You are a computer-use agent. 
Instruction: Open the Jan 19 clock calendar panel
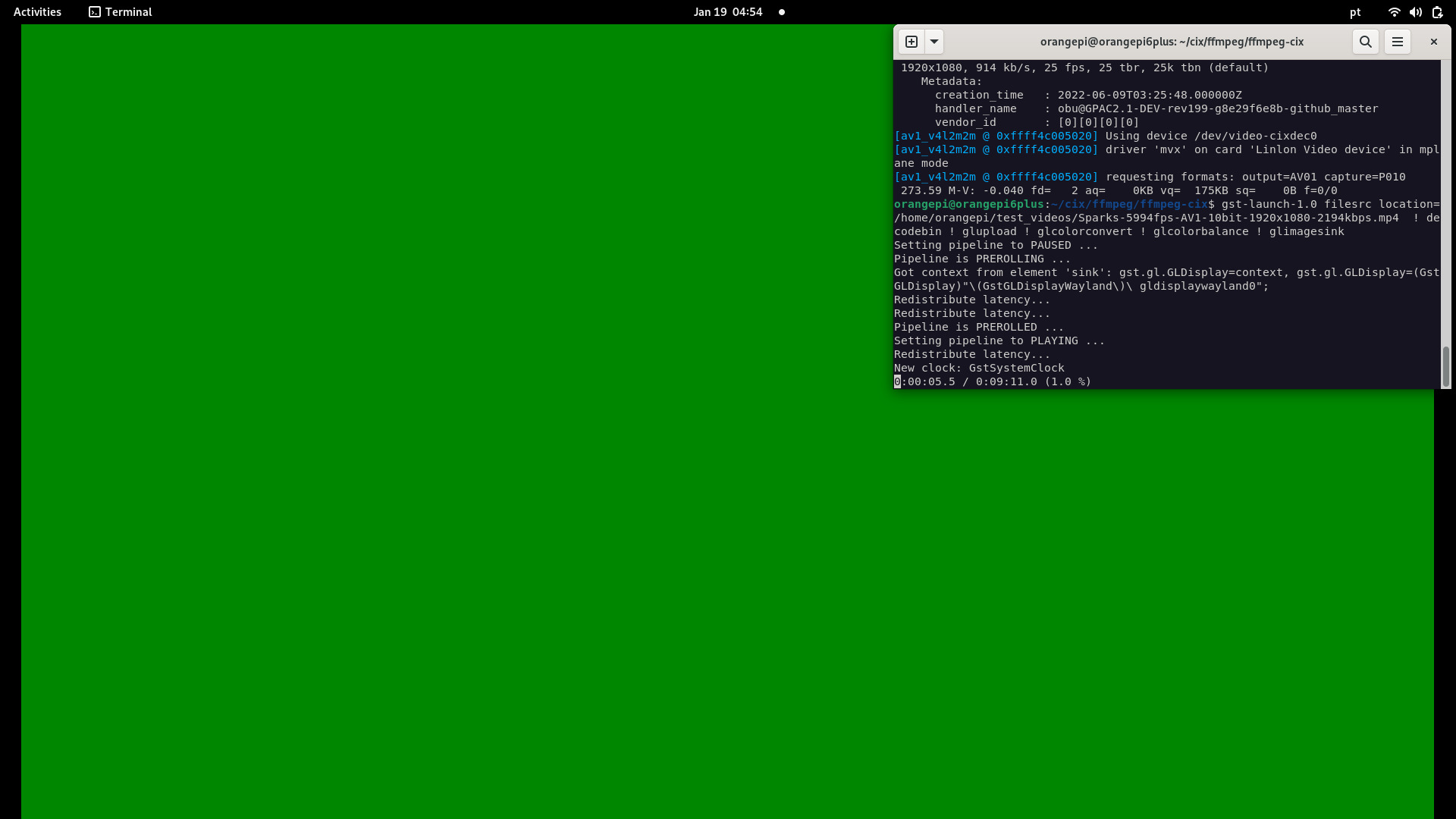coord(727,12)
